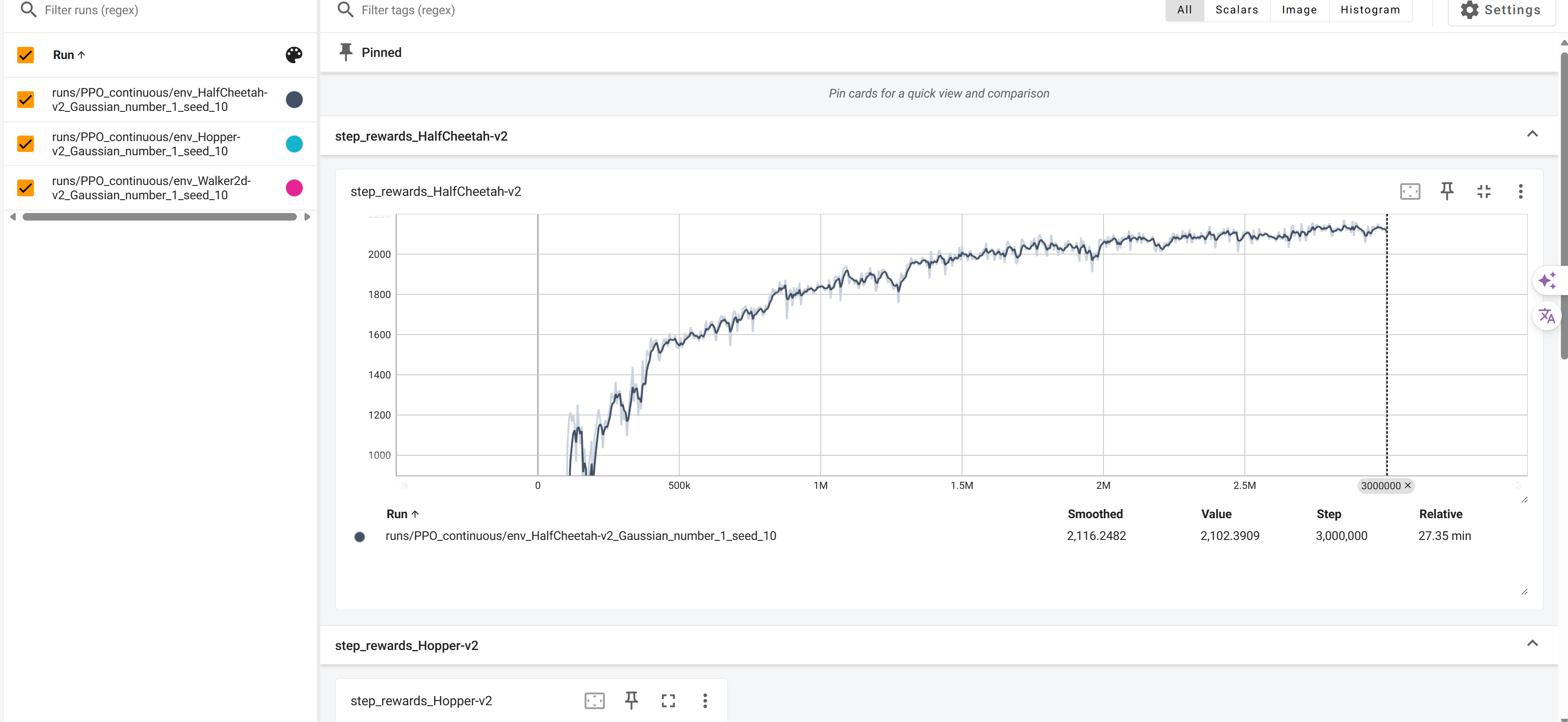Screen dimensions: 1568x722
Task: Click the Filter tags search icon
Action: [x=345, y=10]
